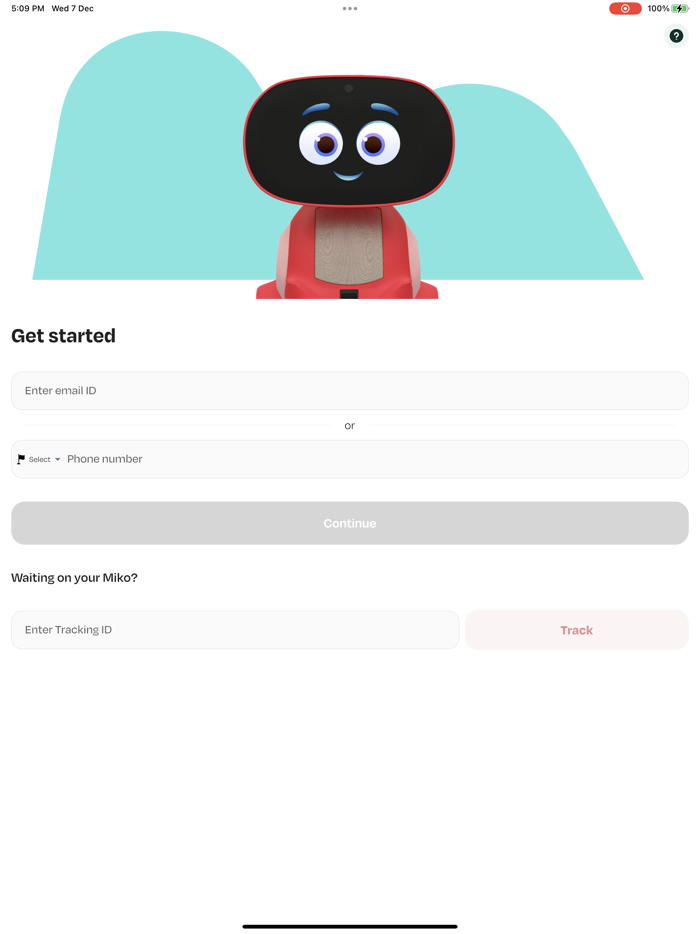Image resolution: width=700 pixels, height=934 pixels.
Task: Tap the battery status icon
Action: [680, 8]
